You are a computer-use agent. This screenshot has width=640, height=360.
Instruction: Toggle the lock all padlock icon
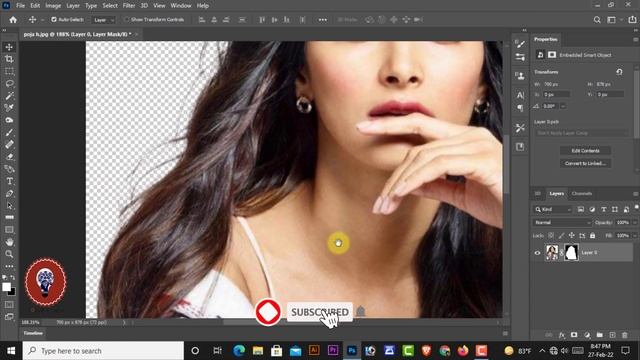pos(593,236)
